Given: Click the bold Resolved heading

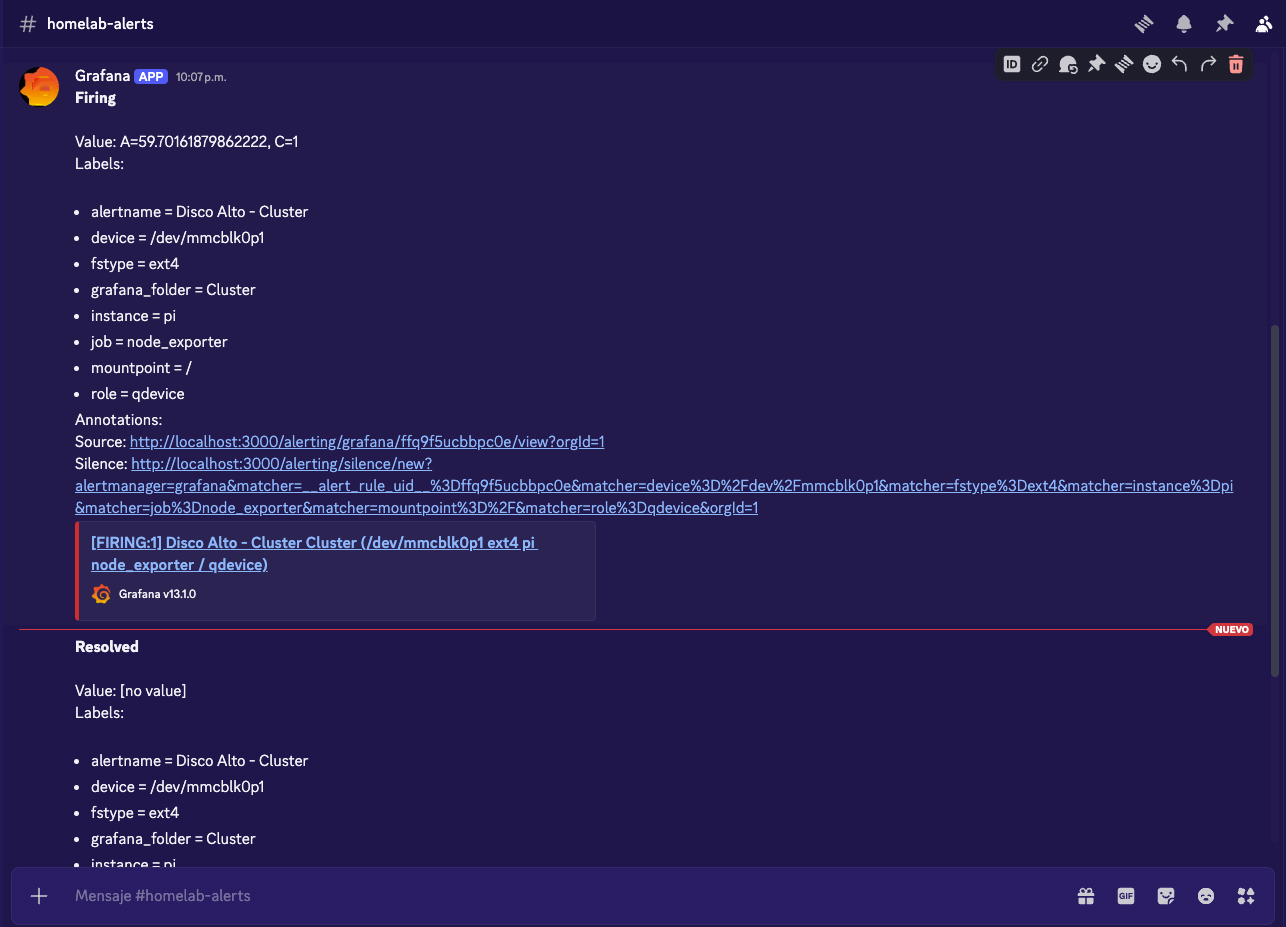Looking at the screenshot, I should pyautogui.click(x=107, y=647).
